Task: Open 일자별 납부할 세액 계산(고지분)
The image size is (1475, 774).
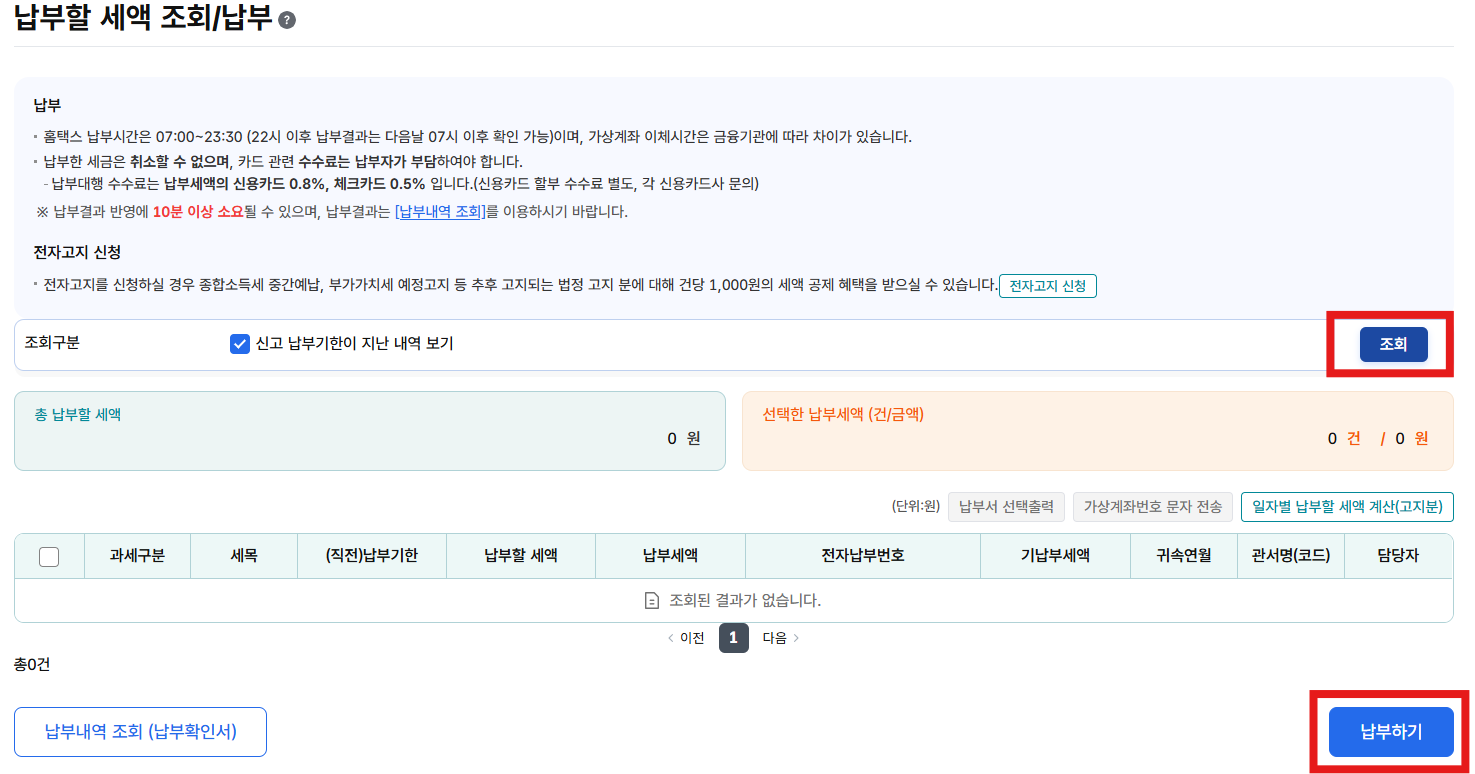Action: click(1346, 507)
